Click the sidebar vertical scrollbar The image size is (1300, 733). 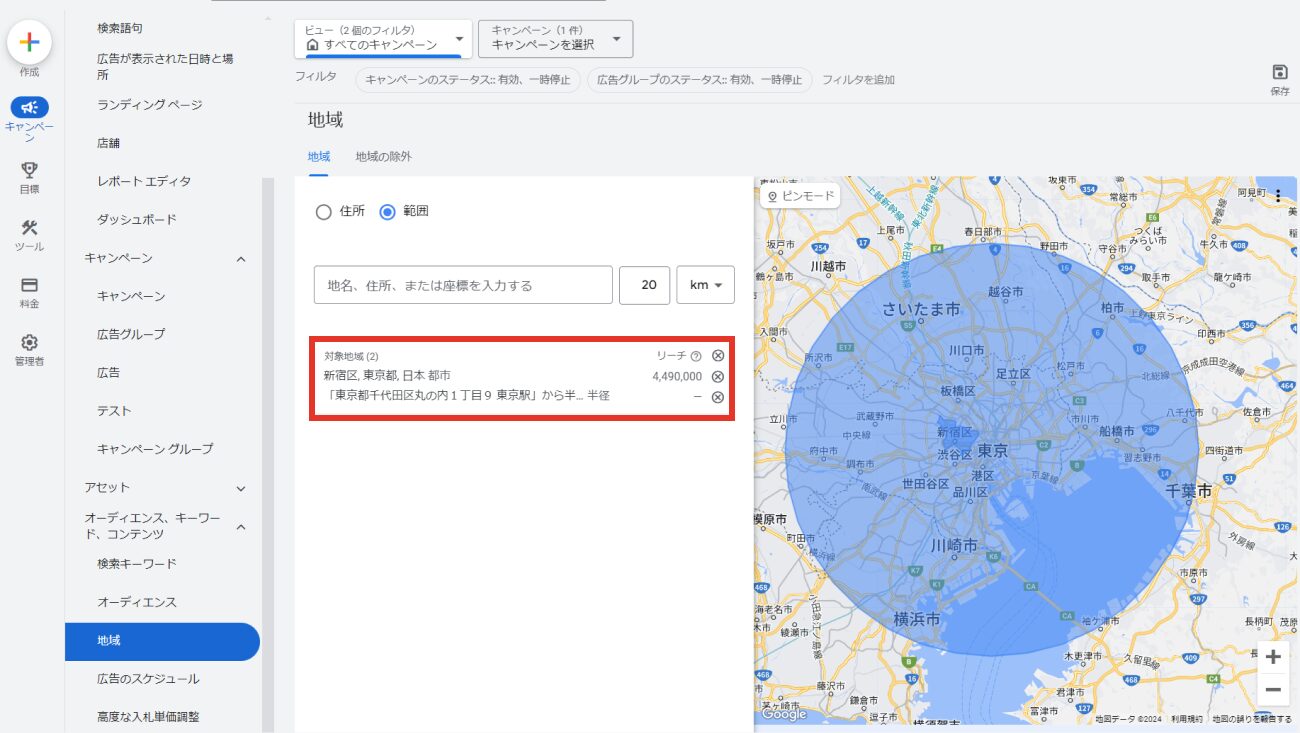pyautogui.click(x=267, y=455)
